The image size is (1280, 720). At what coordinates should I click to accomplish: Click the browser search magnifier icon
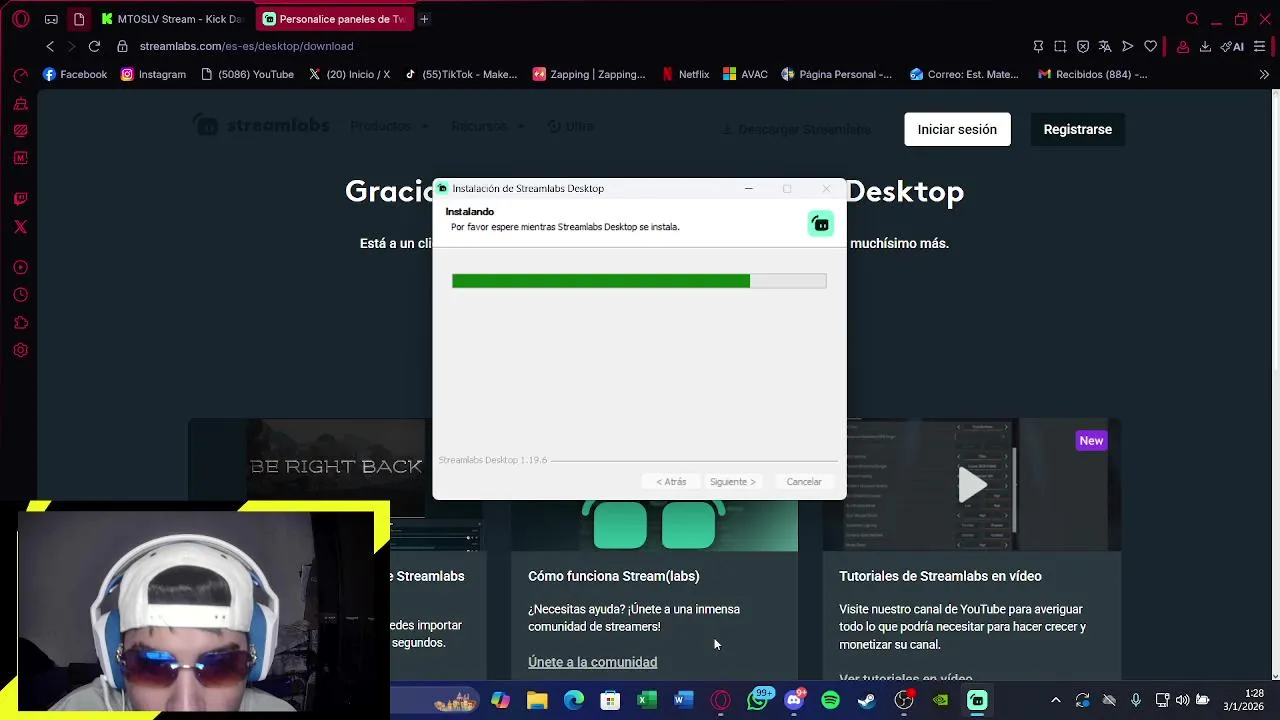(1192, 19)
